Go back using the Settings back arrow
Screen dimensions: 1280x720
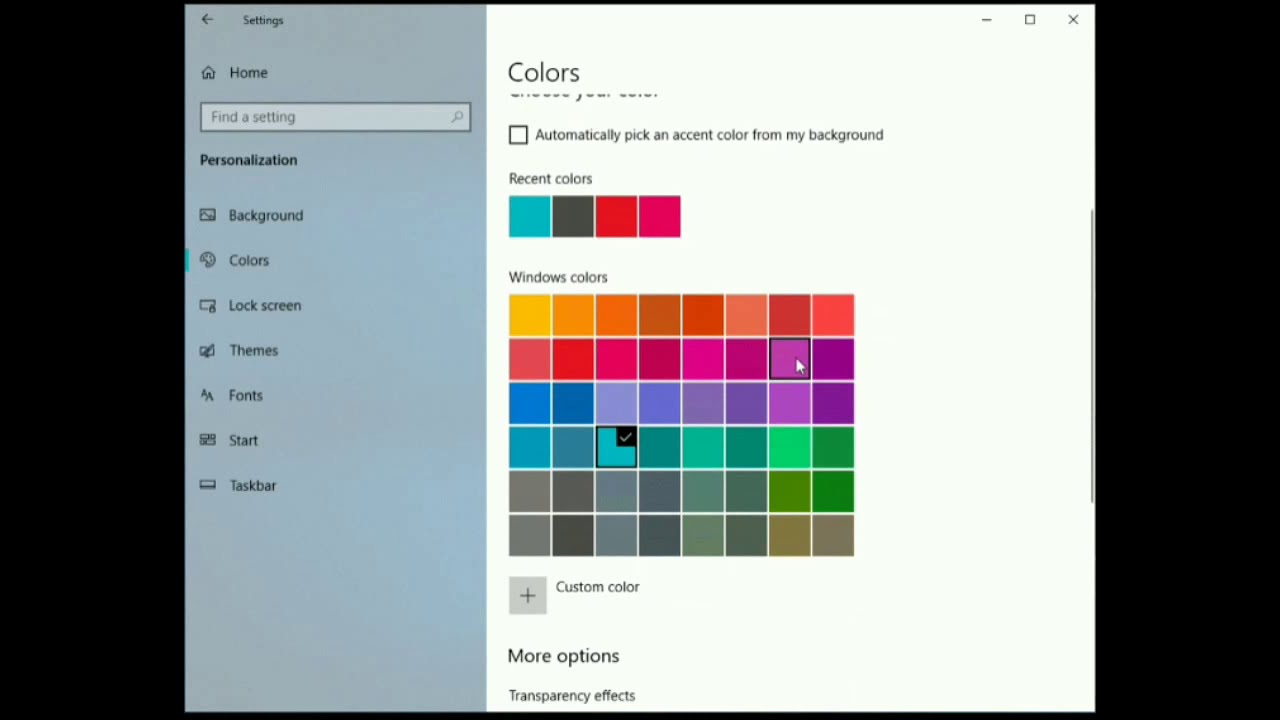(207, 19)
